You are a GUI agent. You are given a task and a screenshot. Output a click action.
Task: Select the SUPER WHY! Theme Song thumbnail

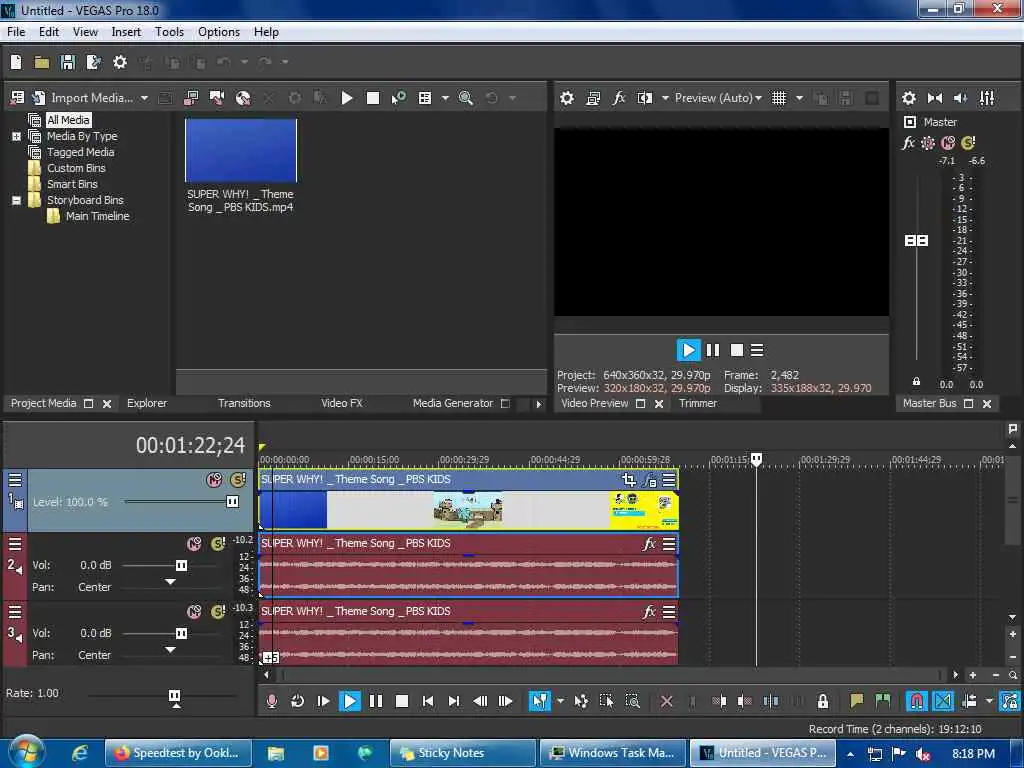[241, 150]
